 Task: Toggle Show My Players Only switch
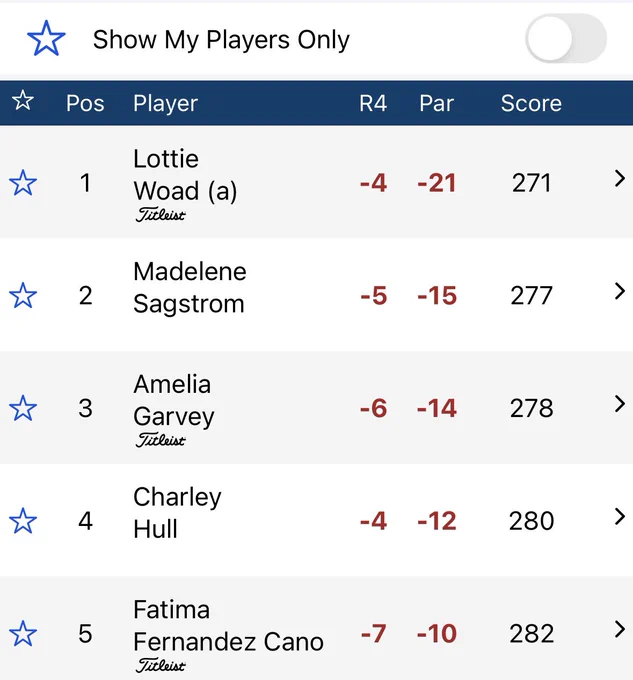tap(566, 38)
